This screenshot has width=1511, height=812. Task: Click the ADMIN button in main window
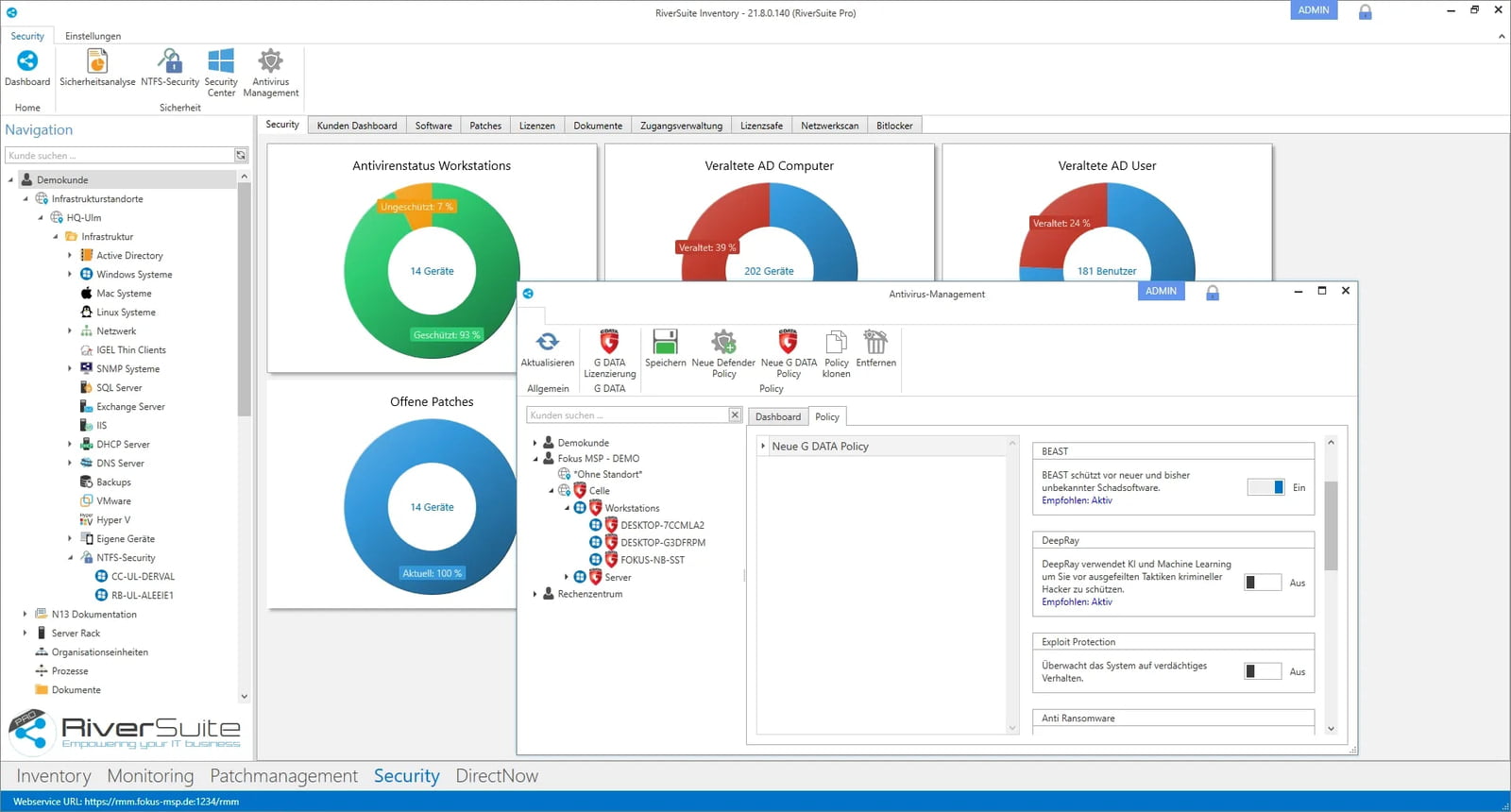point(1314,10)
